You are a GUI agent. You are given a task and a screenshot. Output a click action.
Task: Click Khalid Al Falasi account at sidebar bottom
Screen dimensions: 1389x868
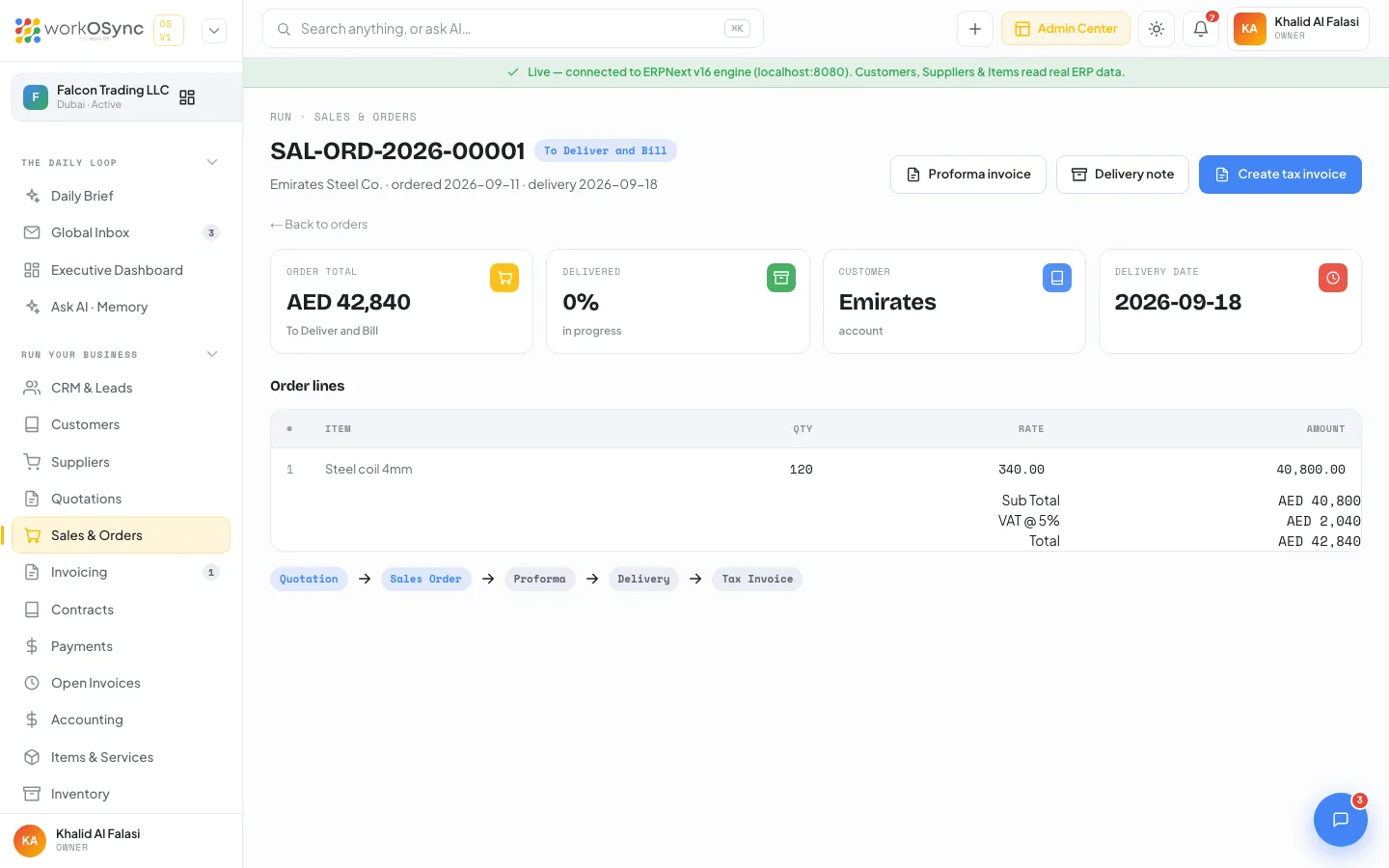point(122,840)
